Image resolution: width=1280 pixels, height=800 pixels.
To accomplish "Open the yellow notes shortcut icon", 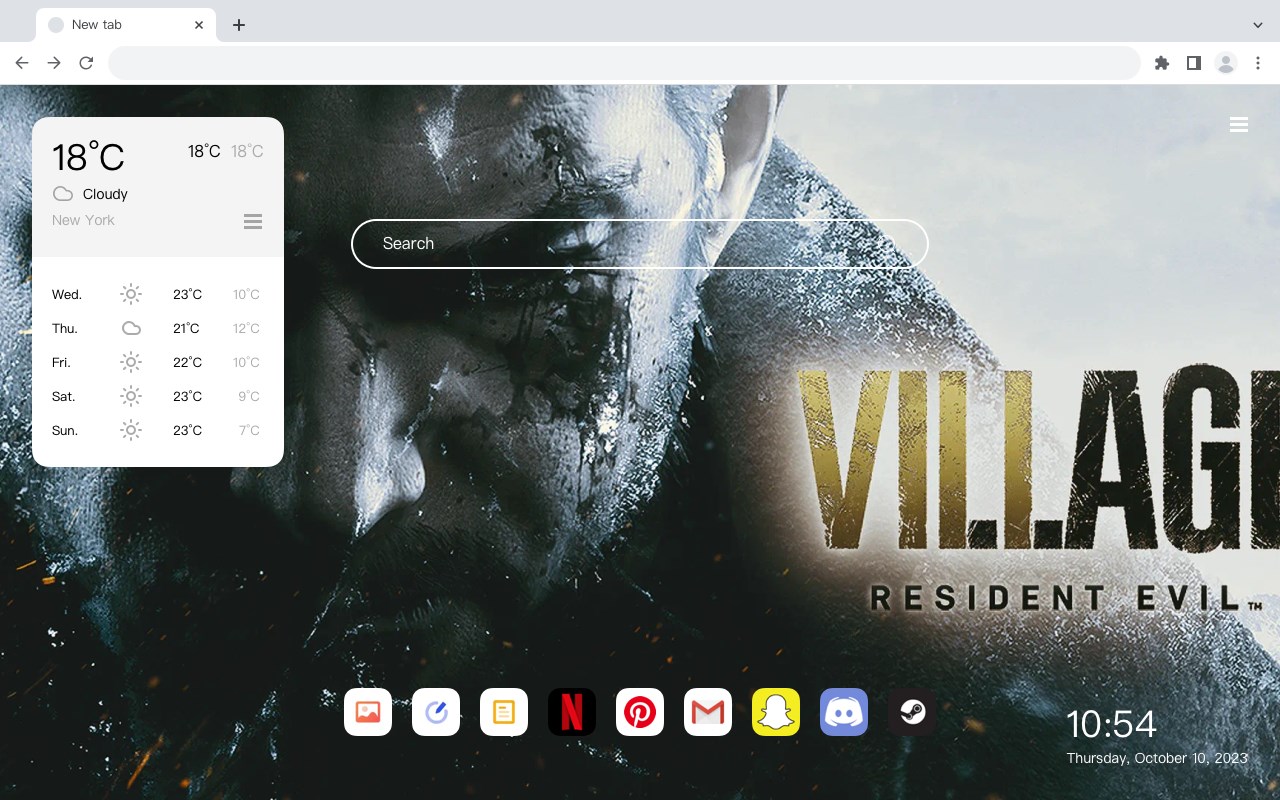I will click(x=504, y=712).
